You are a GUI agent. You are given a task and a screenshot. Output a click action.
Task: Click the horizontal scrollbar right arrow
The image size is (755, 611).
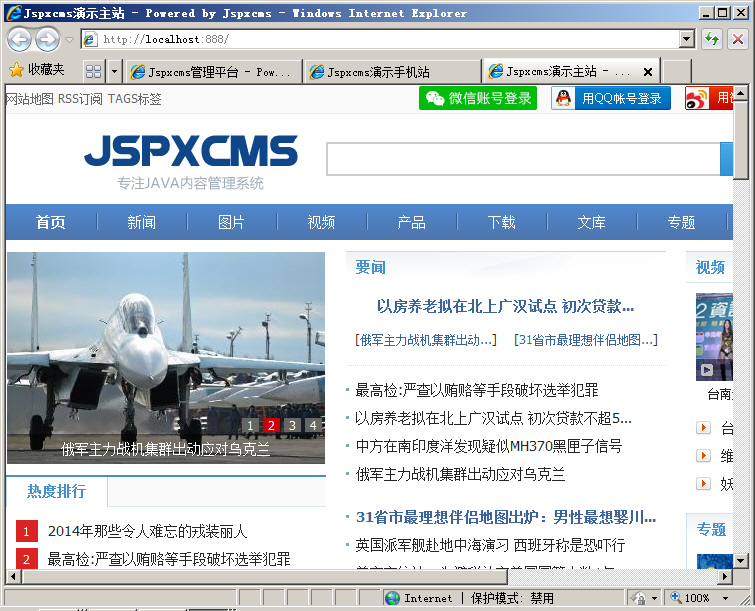point(725,576)
